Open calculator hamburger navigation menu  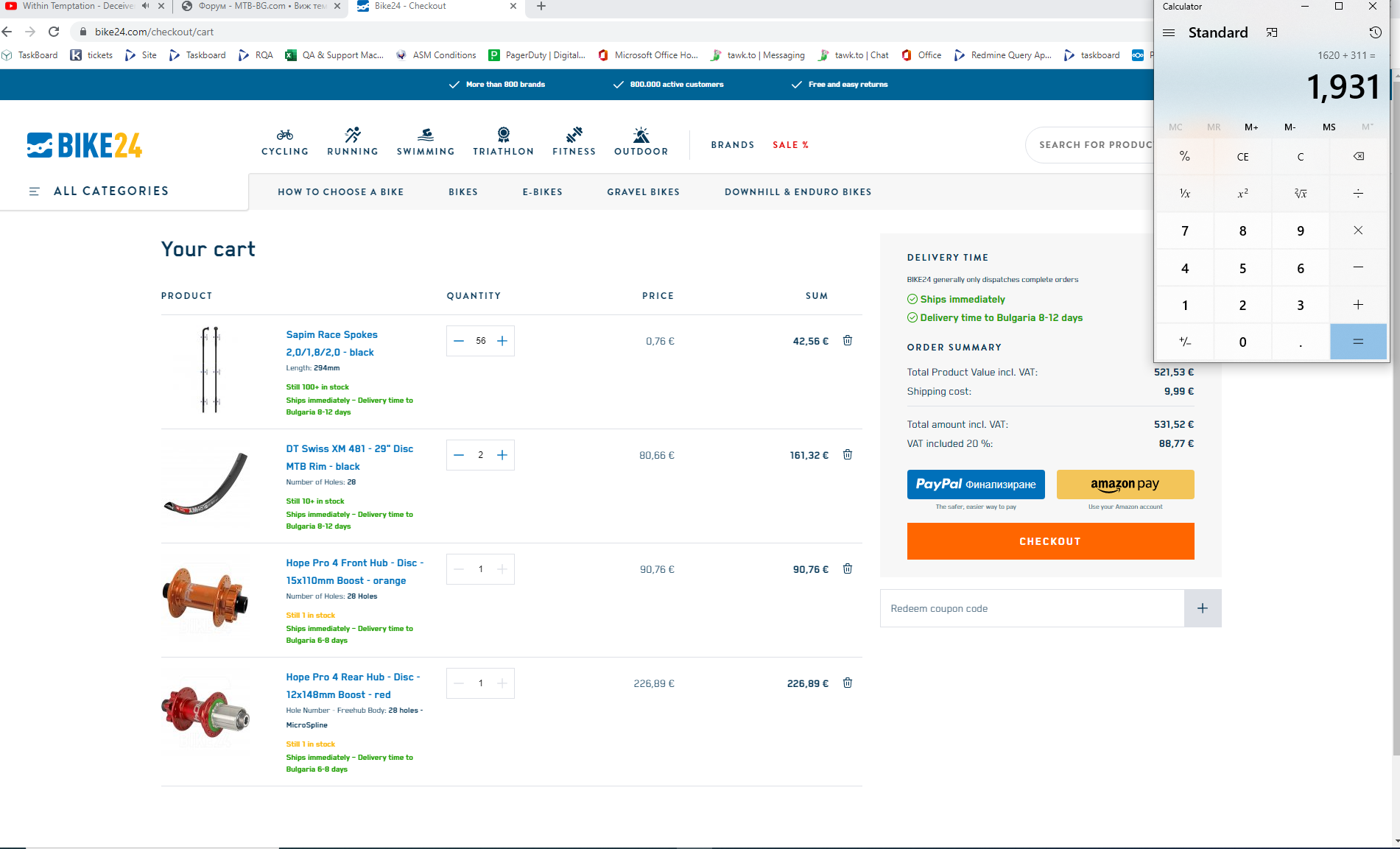point(1169,32)
